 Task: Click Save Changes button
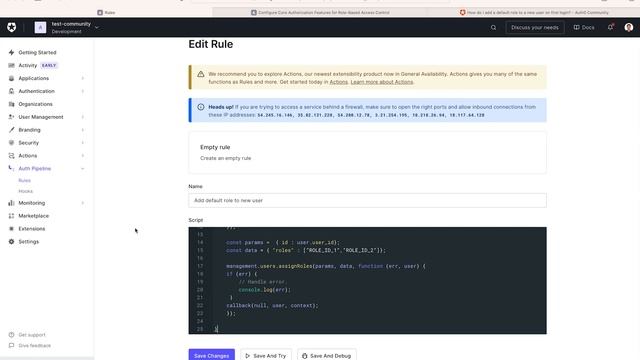[211, 355]
